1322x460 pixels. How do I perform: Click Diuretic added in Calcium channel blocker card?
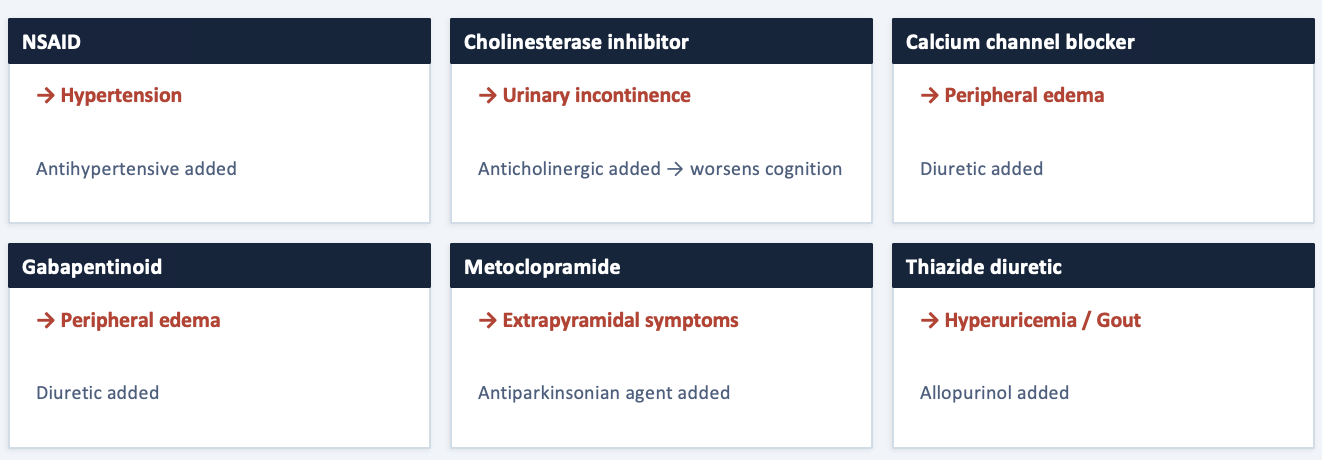pyautogui.click(x=981, y=169)
